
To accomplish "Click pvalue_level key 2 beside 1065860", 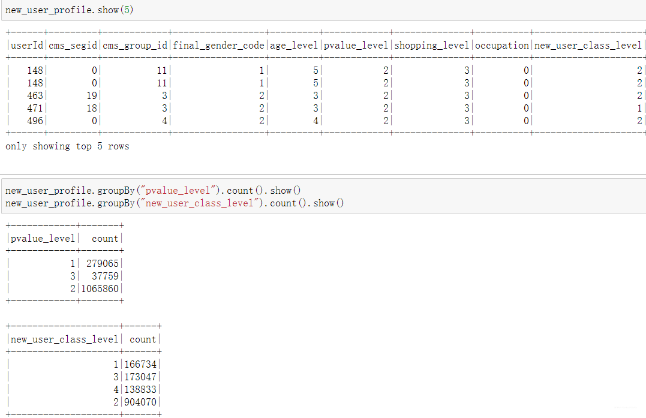I will (73, 289).
